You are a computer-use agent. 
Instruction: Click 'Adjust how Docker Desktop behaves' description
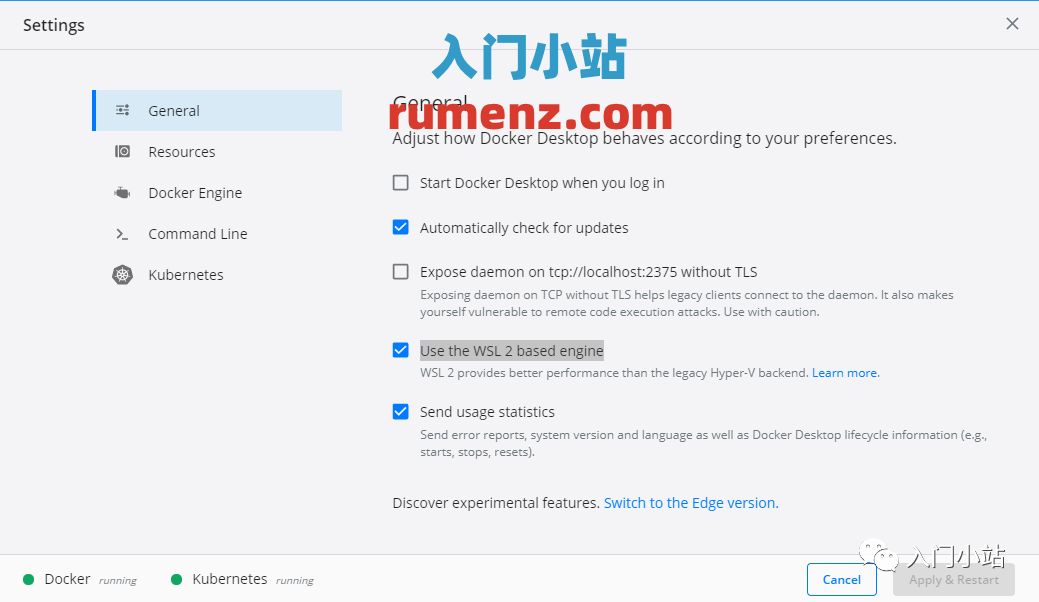tap(644, 138)
